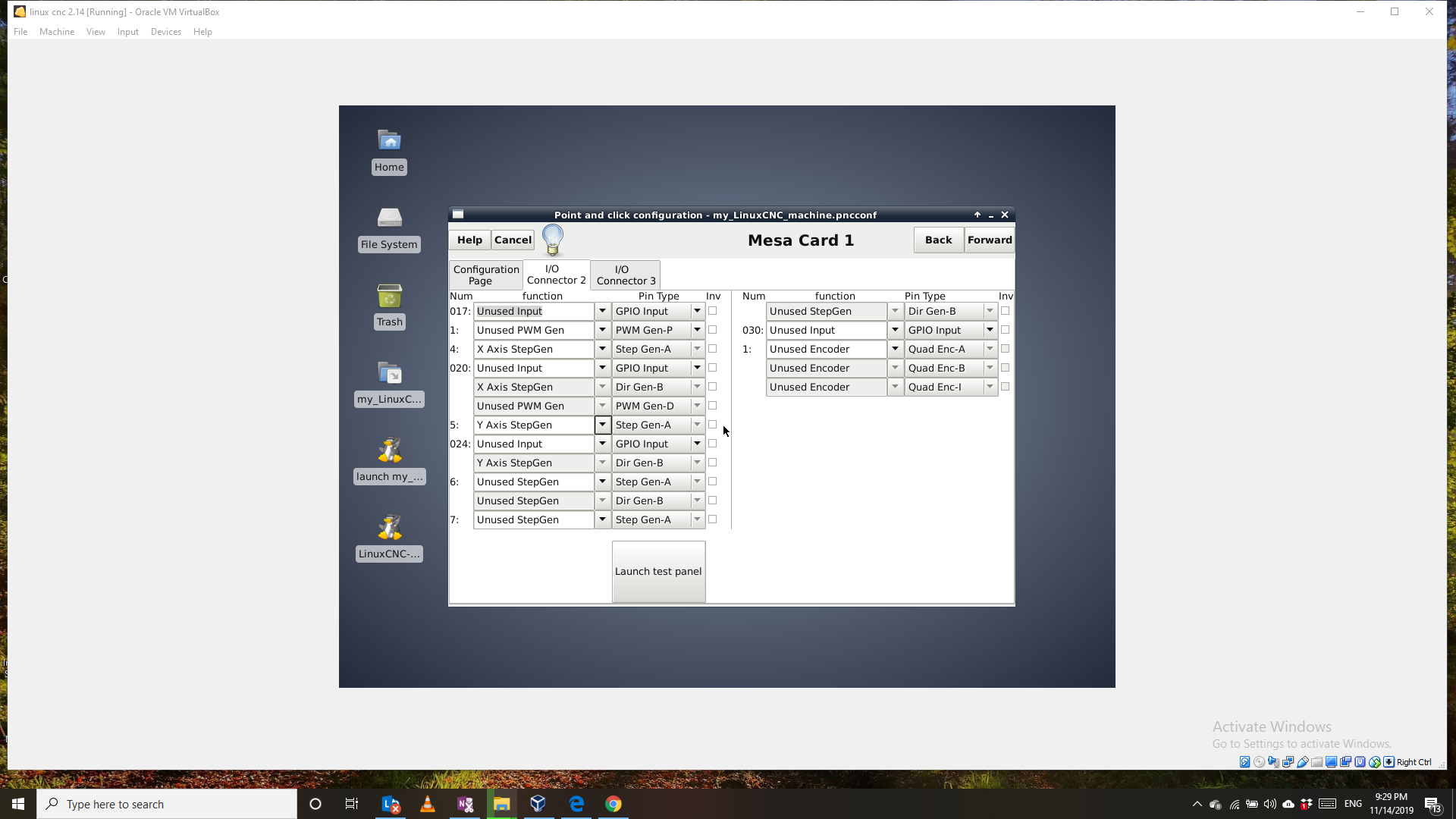Screen dimensions: 1456x819
Task: Click the pncconf window menu icon
Action: tap(458, 215)
